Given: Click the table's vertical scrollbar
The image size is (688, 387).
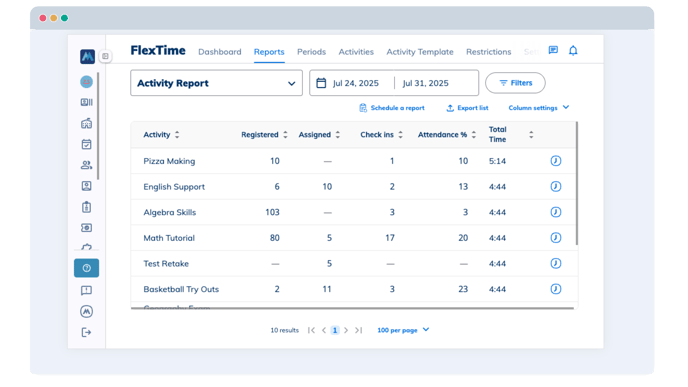Looking at the screenshot, I should pyautogui.click(x=577, y=183).
